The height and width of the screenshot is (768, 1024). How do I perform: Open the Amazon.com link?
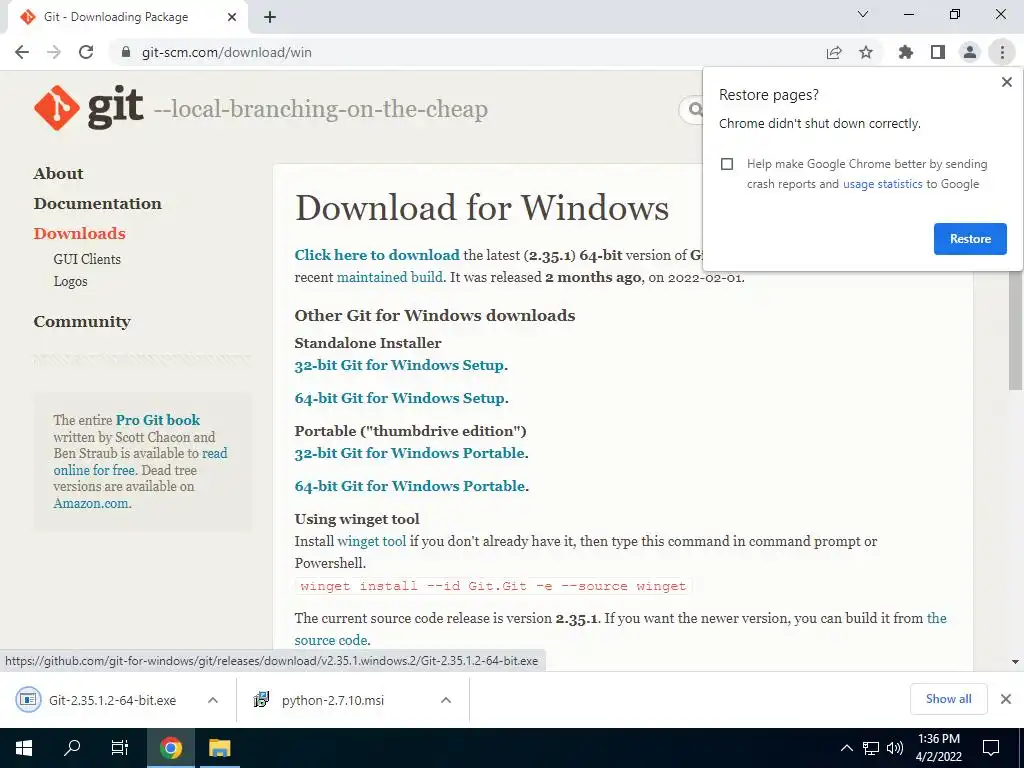point(91,504)
